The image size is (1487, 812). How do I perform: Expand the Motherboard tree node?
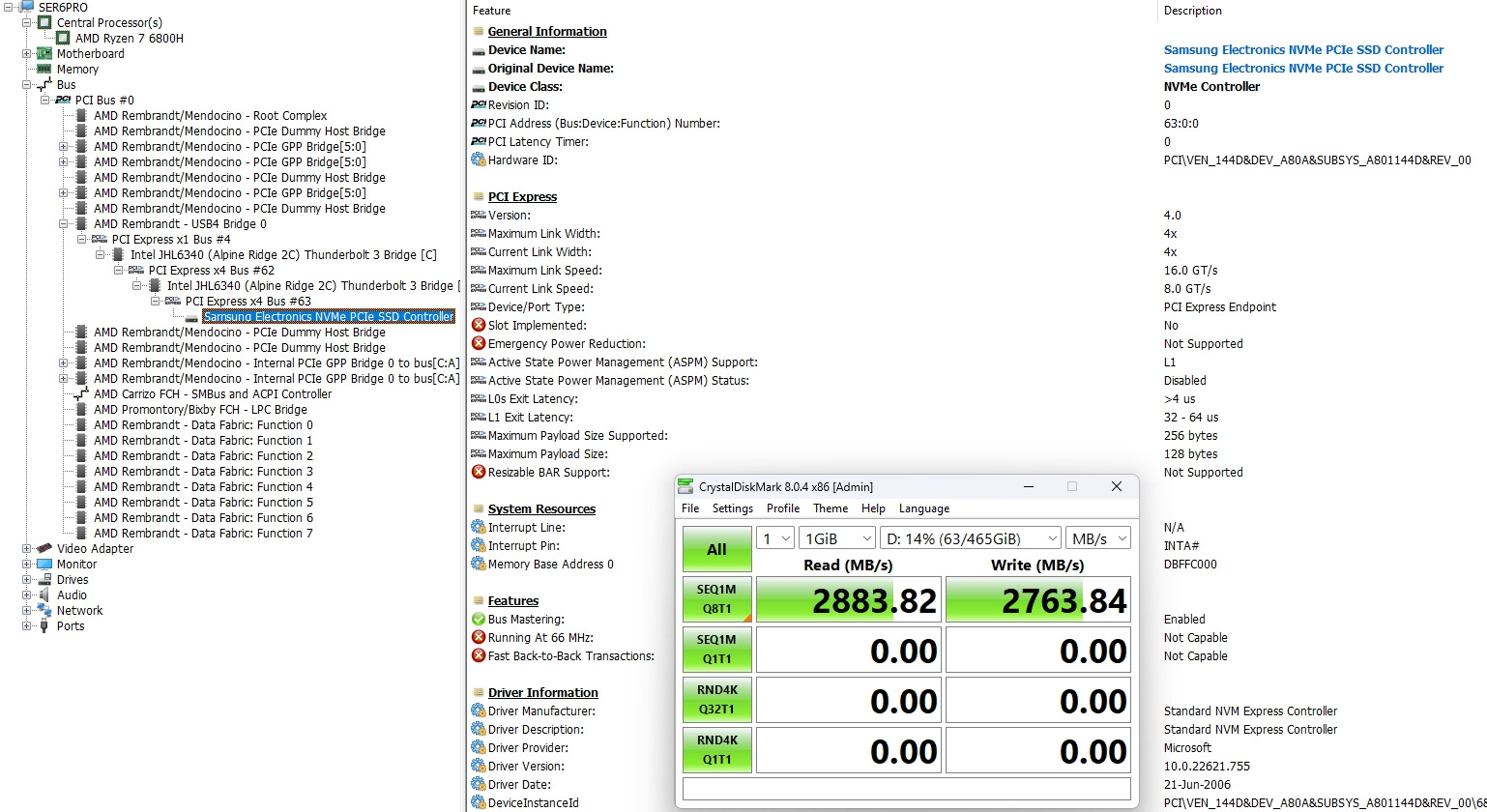tap(27, 53)
